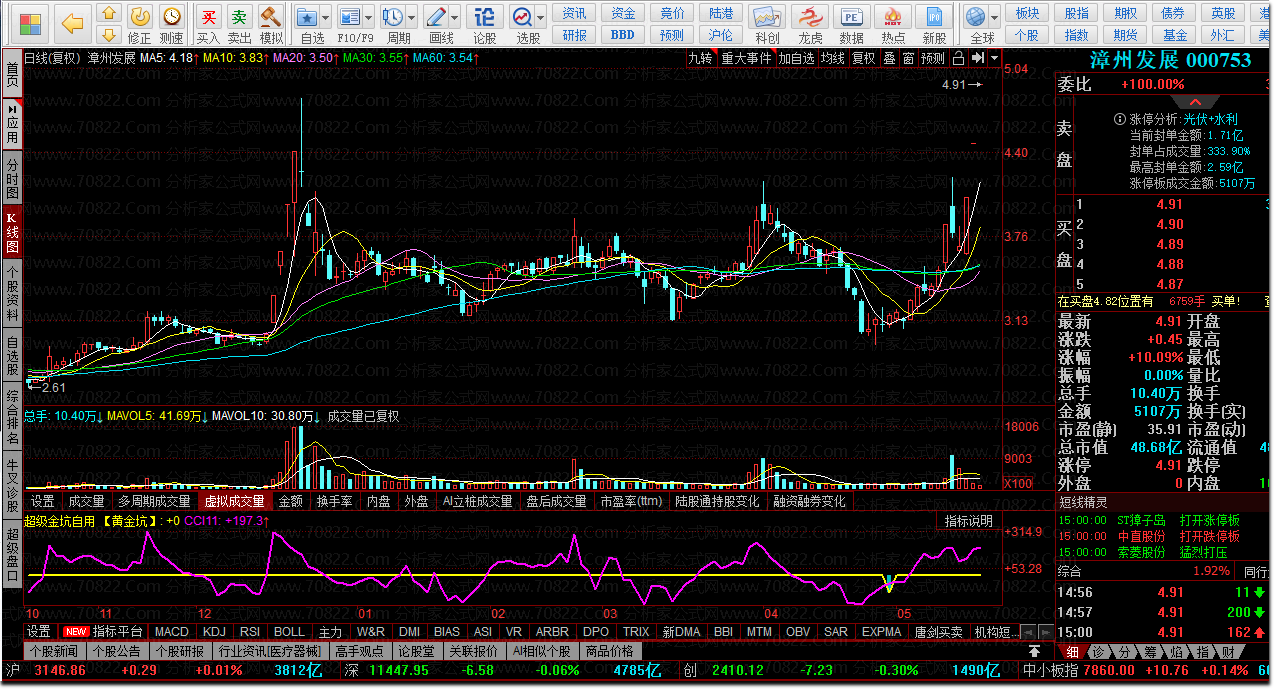Click the jump-to-end arrow icon in chart header
The height and width of the screenshot is (689, 1275).
977,58
